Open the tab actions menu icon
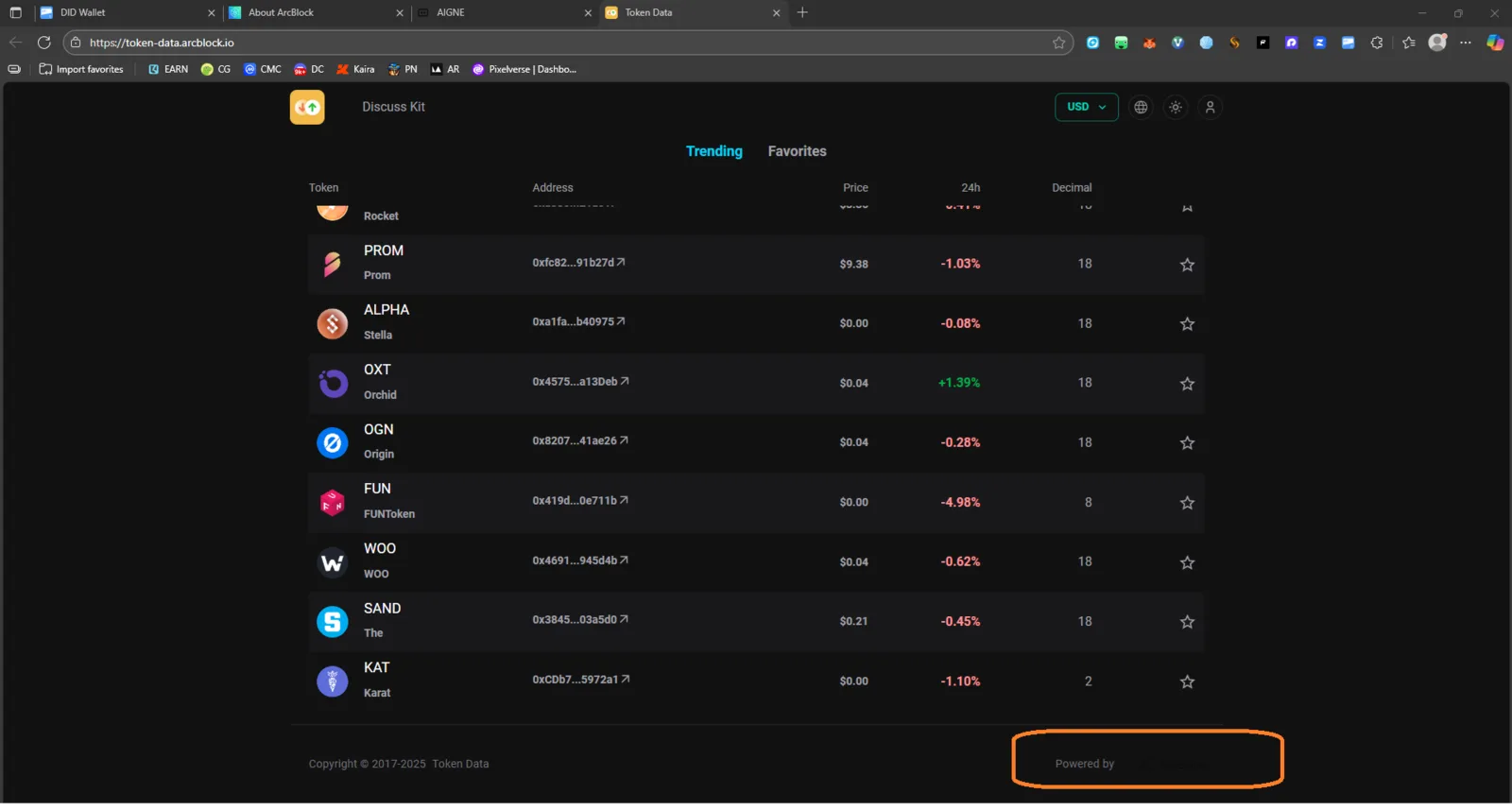Viewport: 1512px width, 811px height. pyautogui.click(x=15, y=12)
